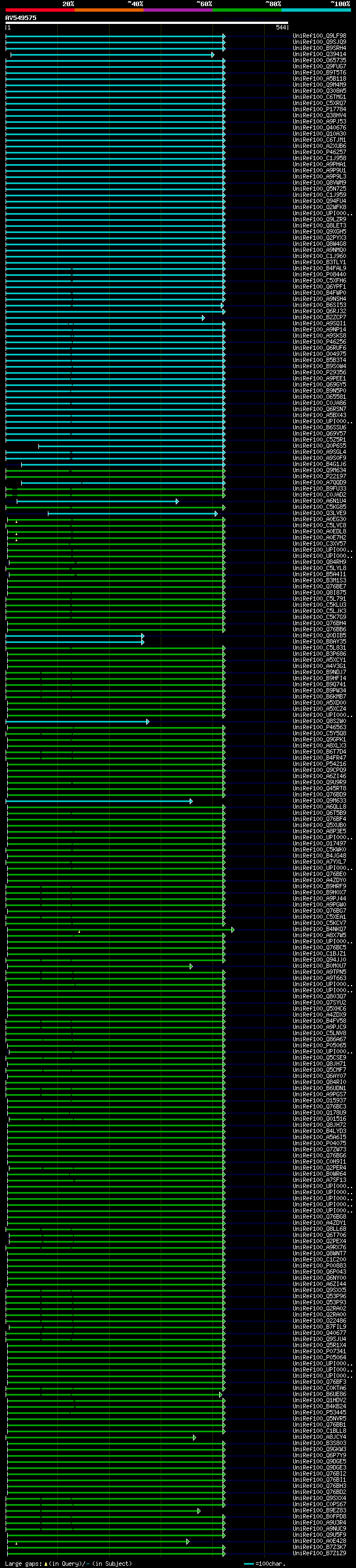Select the UniRef100_P17784 label
Screen dimensions: 356x1568
319,110
